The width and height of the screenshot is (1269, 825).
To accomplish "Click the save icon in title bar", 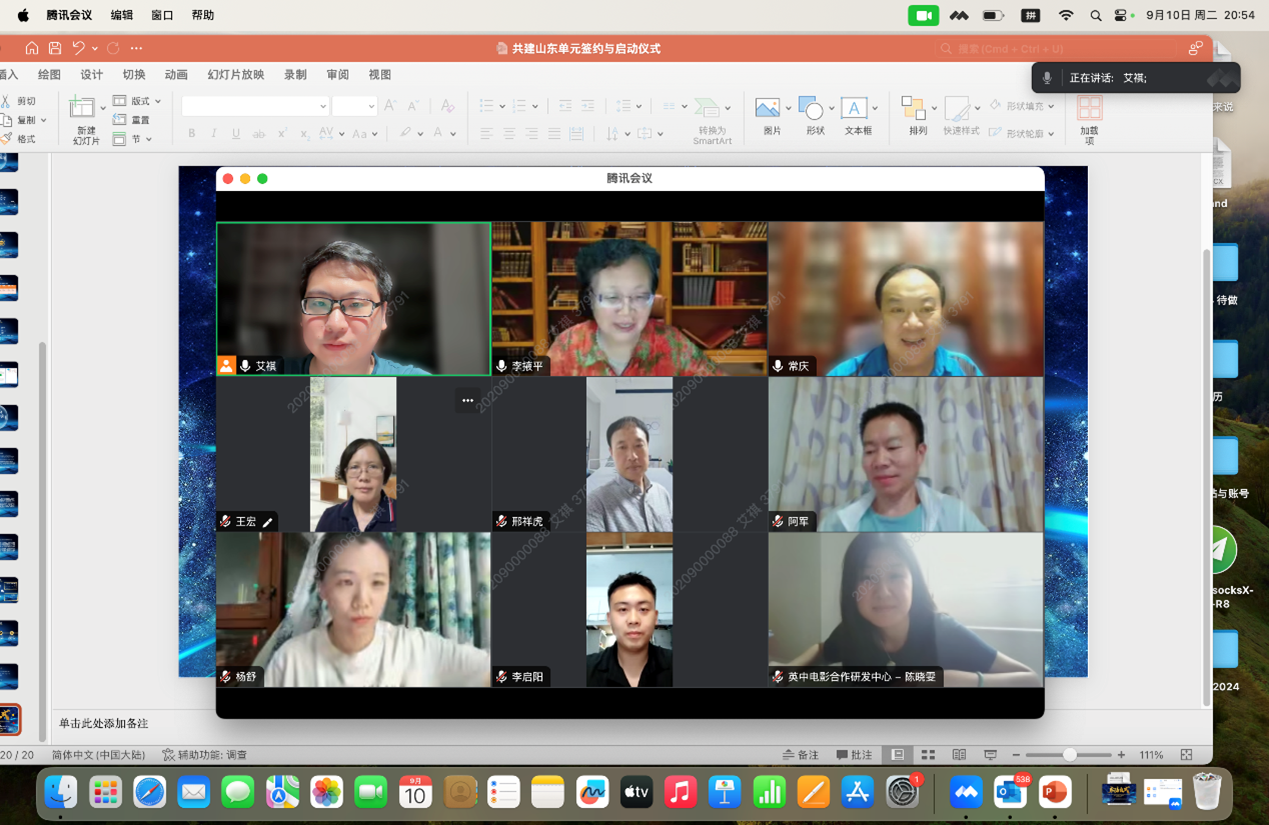I will pos(55,48).
